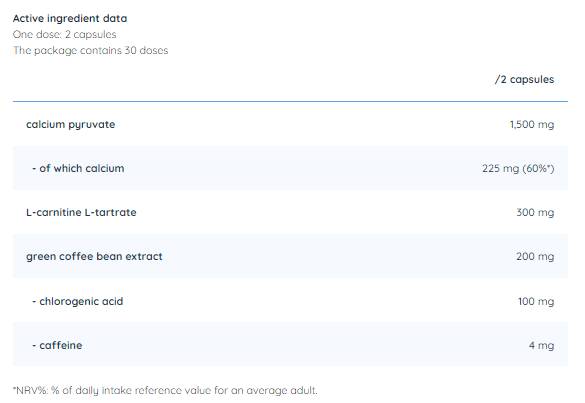585x403 pixels.
Task: Click the /2 capsules column header
Action: click(x=524, y=79)
